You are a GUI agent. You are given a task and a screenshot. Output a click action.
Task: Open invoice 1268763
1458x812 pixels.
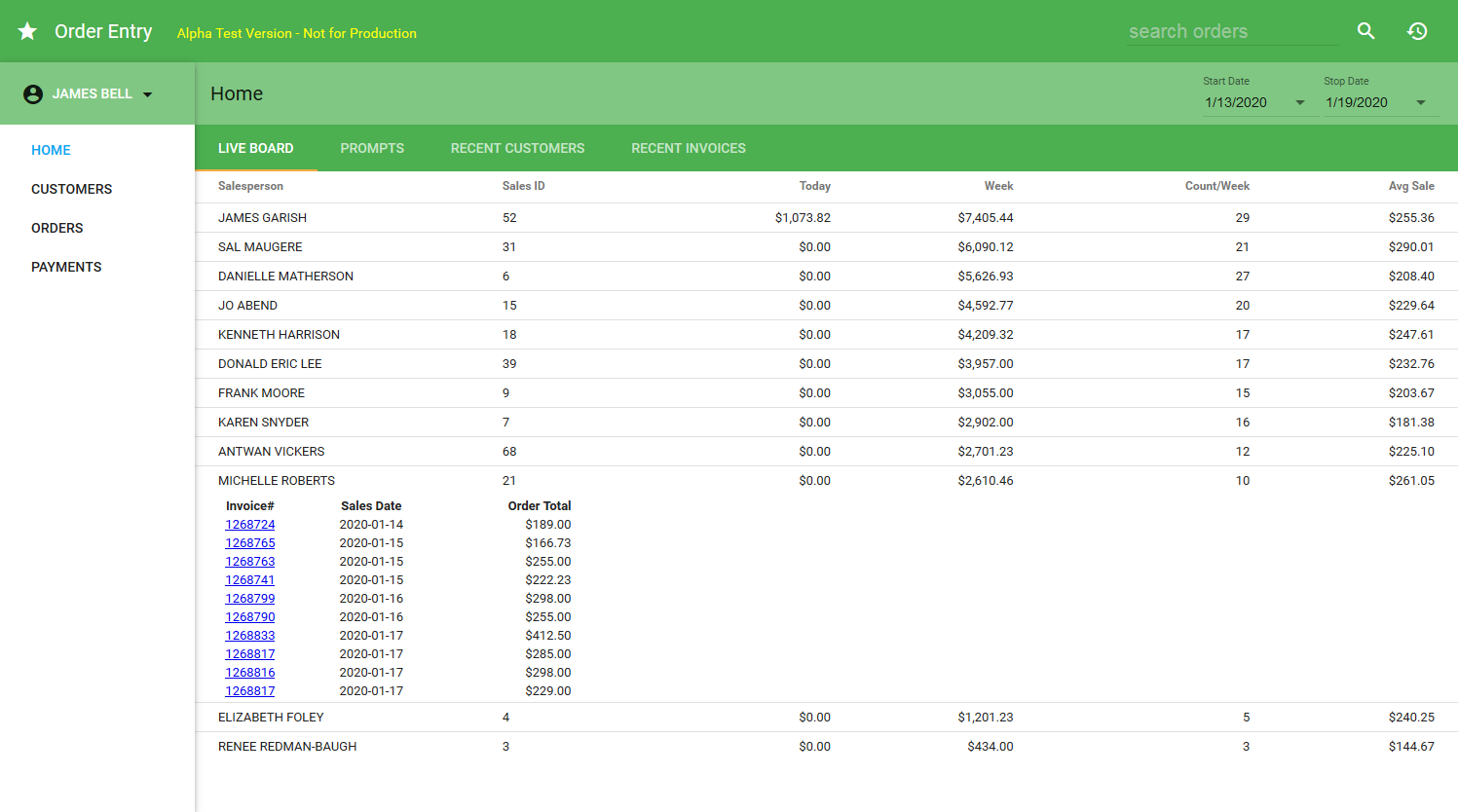(250, 562)
